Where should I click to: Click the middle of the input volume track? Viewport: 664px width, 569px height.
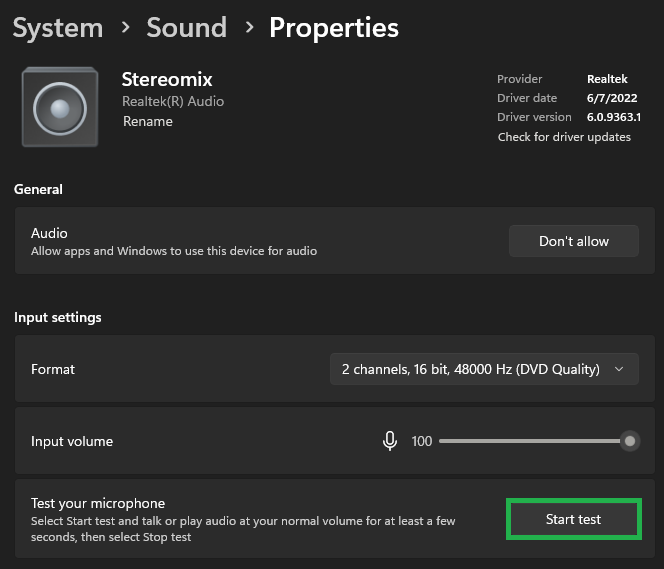tap(530, 441)
